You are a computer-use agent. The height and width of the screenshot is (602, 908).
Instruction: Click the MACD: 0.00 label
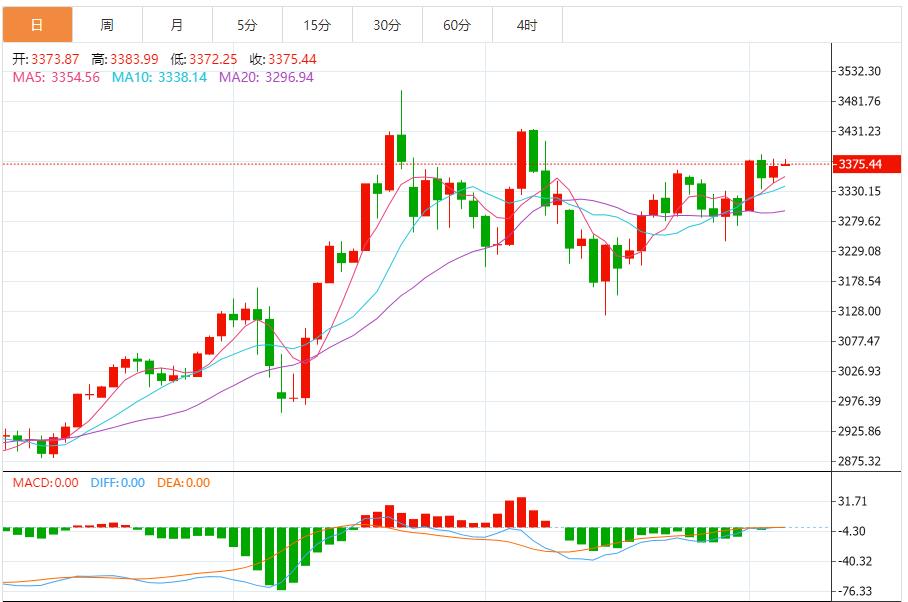coord(45,483)
